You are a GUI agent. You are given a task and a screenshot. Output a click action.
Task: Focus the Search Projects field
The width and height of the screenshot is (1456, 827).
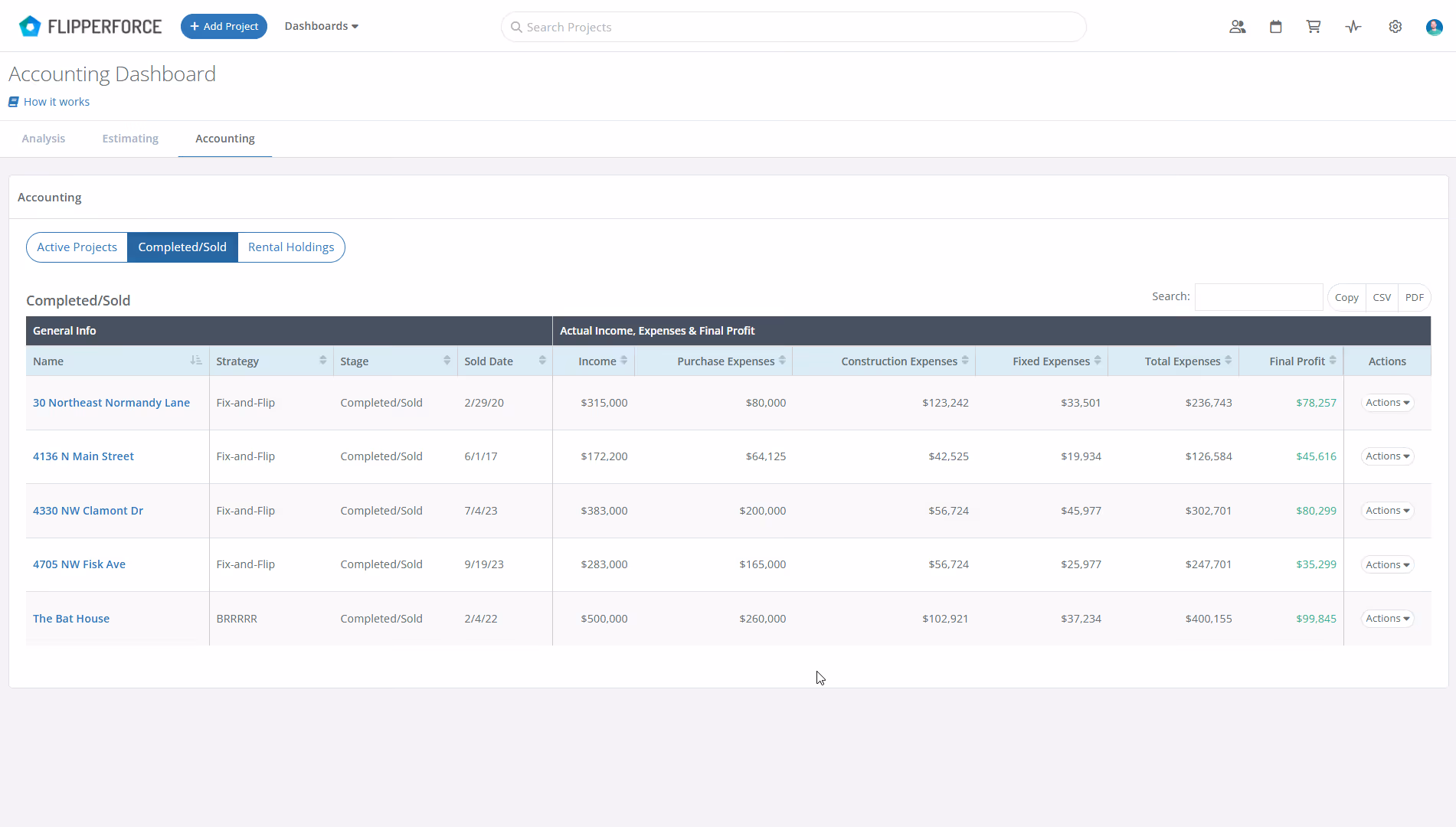coord(793,27)
